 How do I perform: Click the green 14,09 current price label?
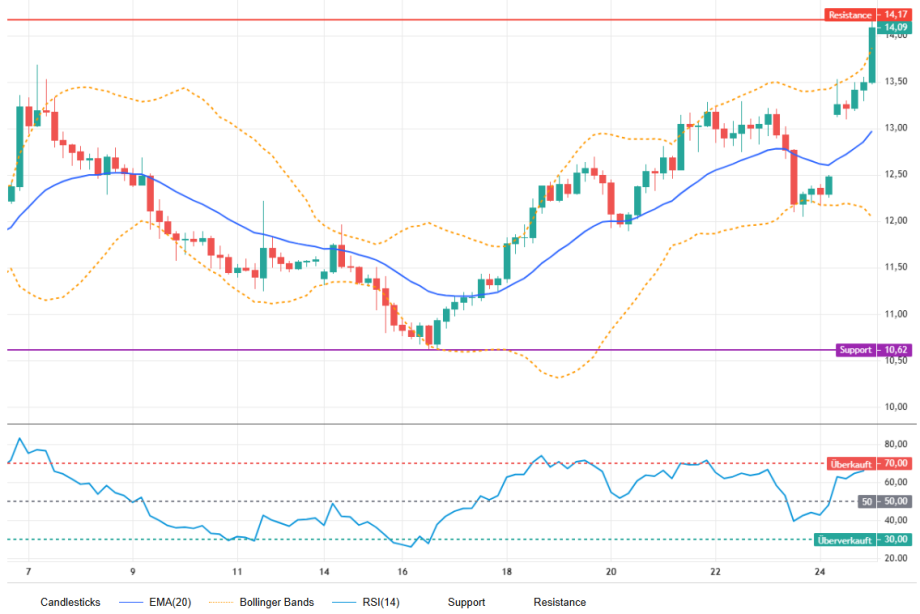895,27
